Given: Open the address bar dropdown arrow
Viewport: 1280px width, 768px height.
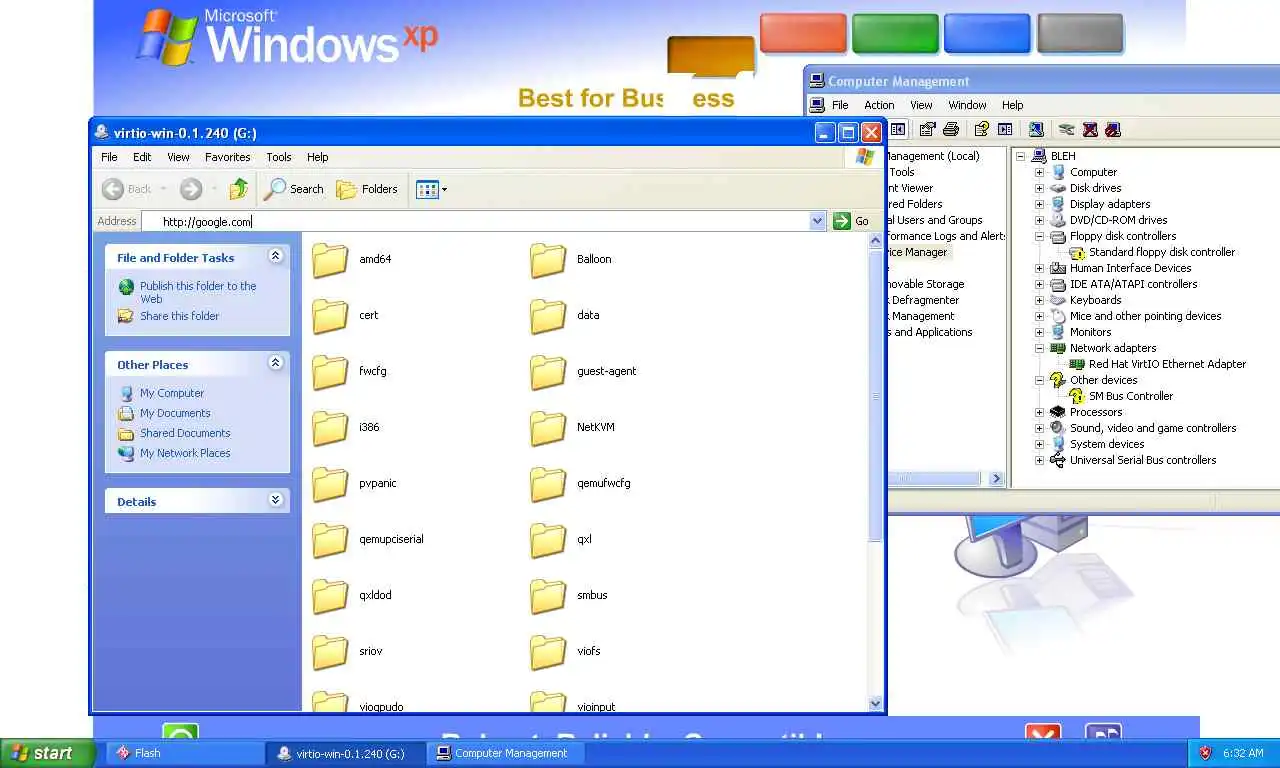Looking at the screenshot, I should [x=817, y=221].
